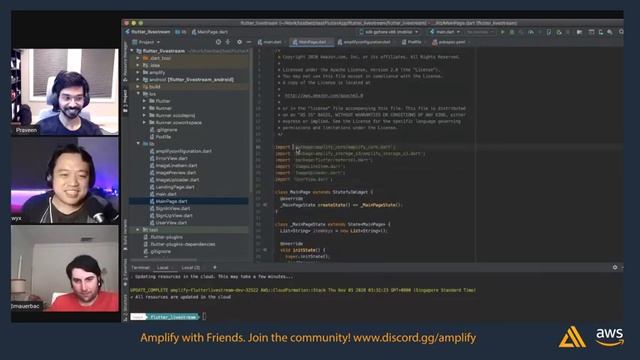Click the bottom webcam thumbnail in red shirt
Viewport: 640px width, 360px height.
point(65,269)
